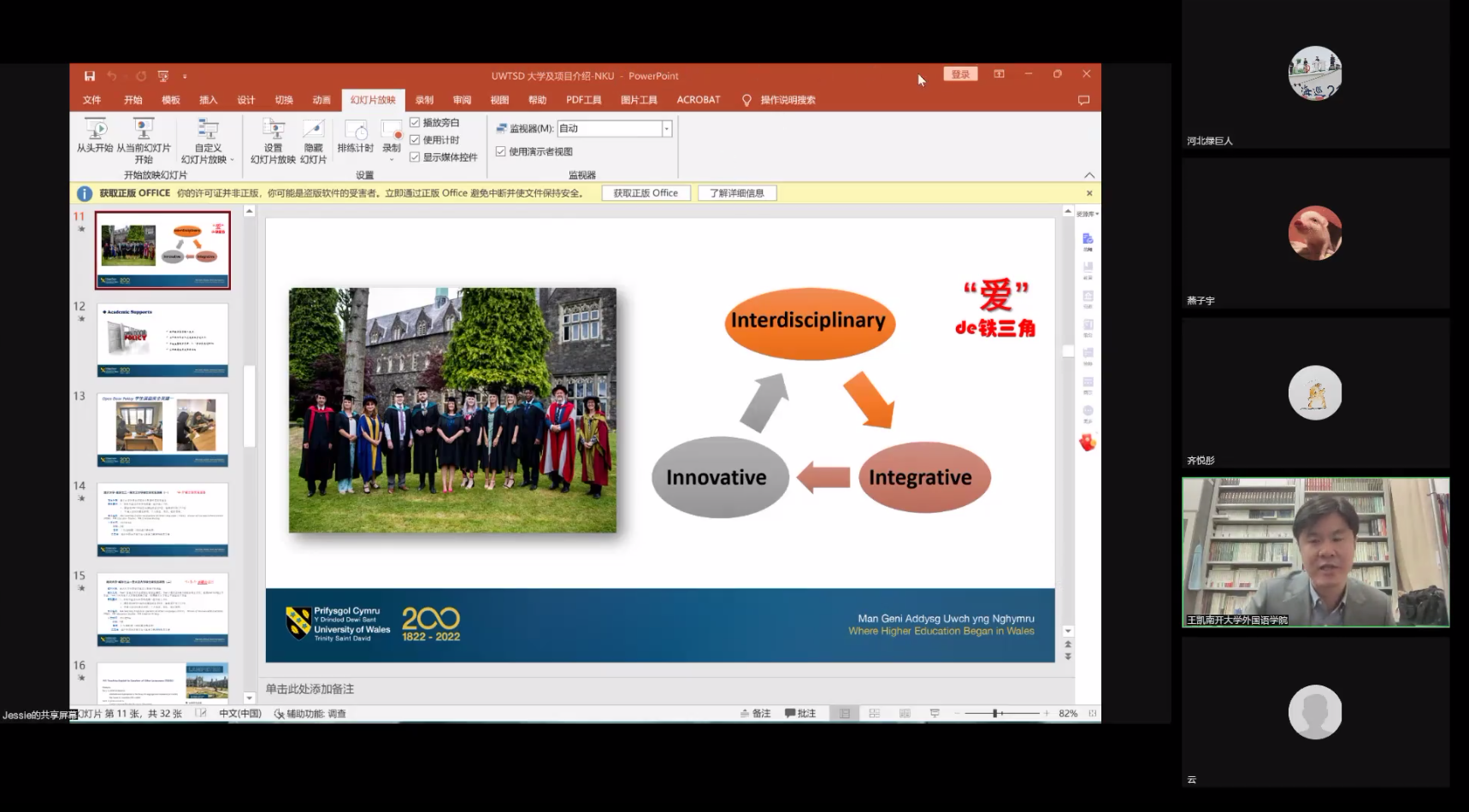The height and width of the screenshot is (812, 1469).
Task: Switch to the Animations (动画) tab
Action: tap(322, 100)
